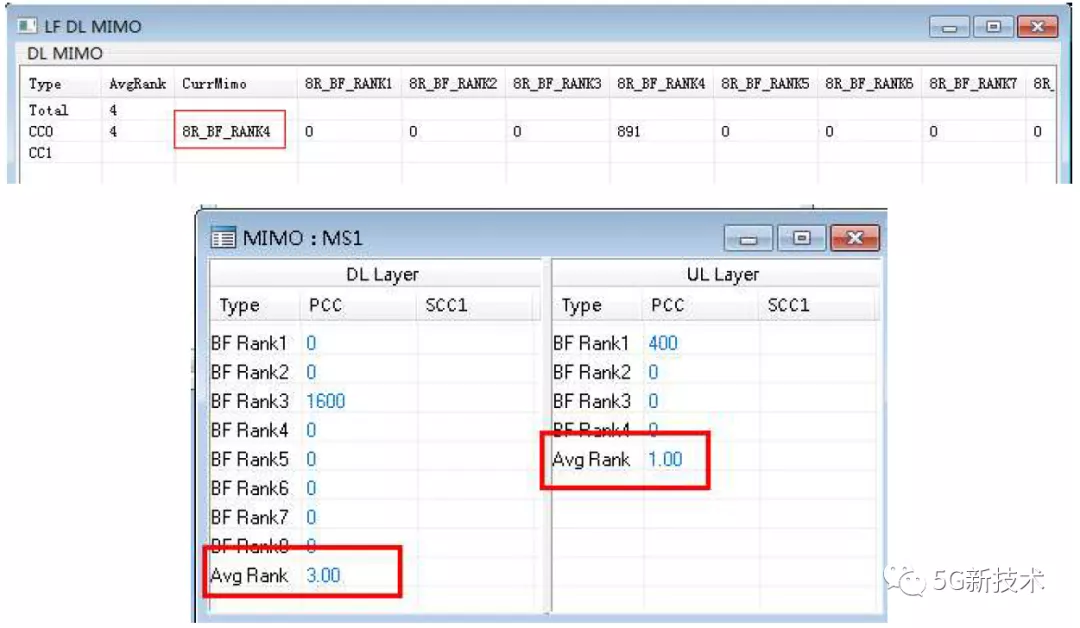
Task: Close the LF DL MIMO window
Action: point(1037,27)
